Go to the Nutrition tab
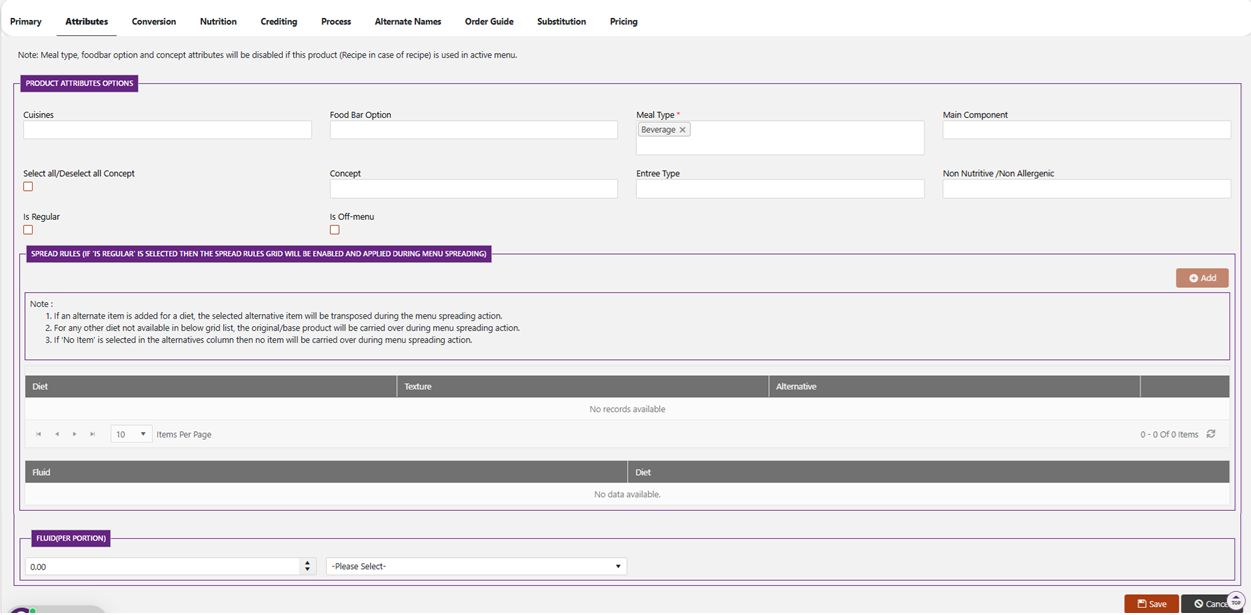 pyautogui.click(x=218, y=21)
